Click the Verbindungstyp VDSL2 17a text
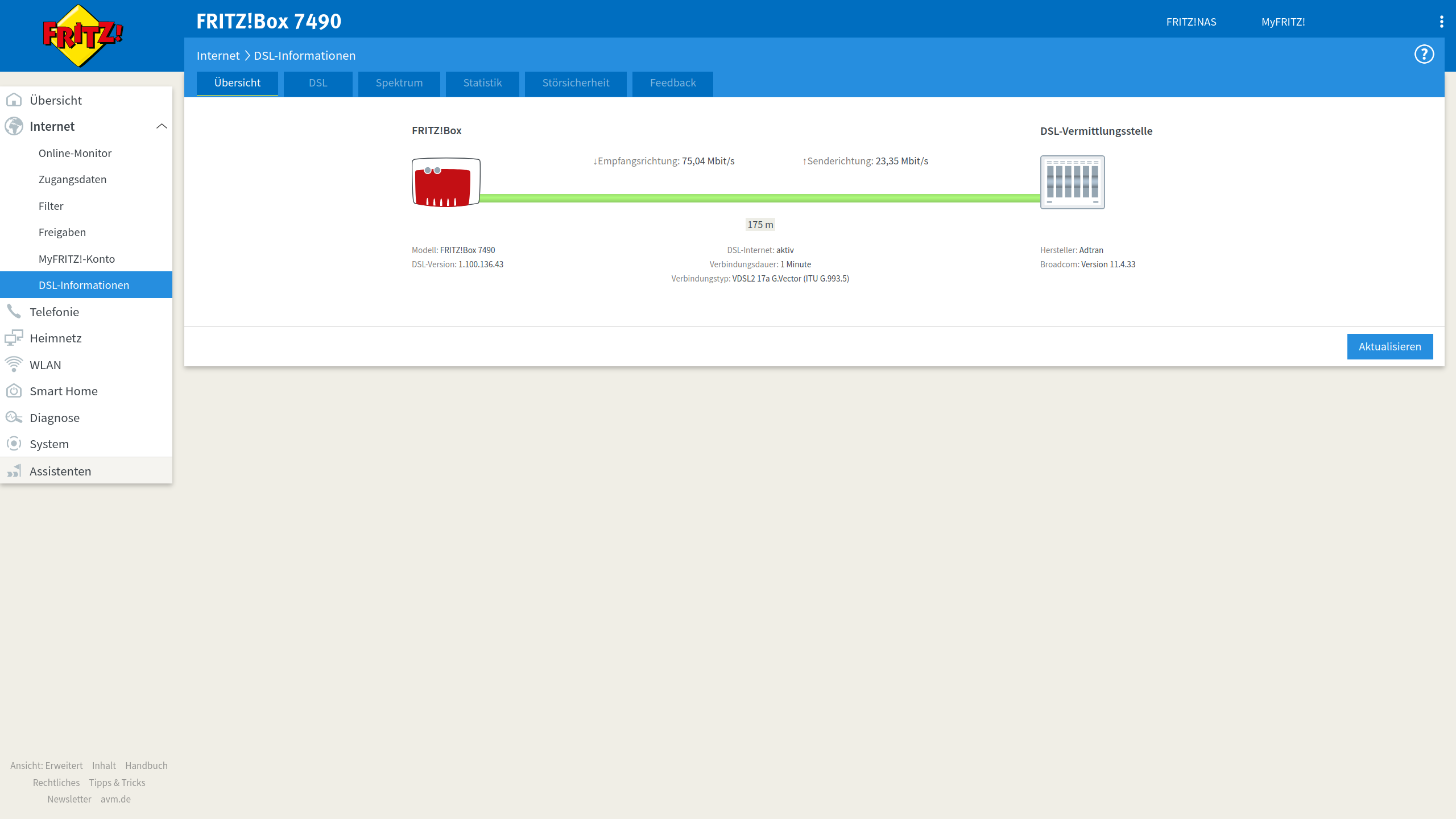This screenshot has width=1456, height=819. 760,279
